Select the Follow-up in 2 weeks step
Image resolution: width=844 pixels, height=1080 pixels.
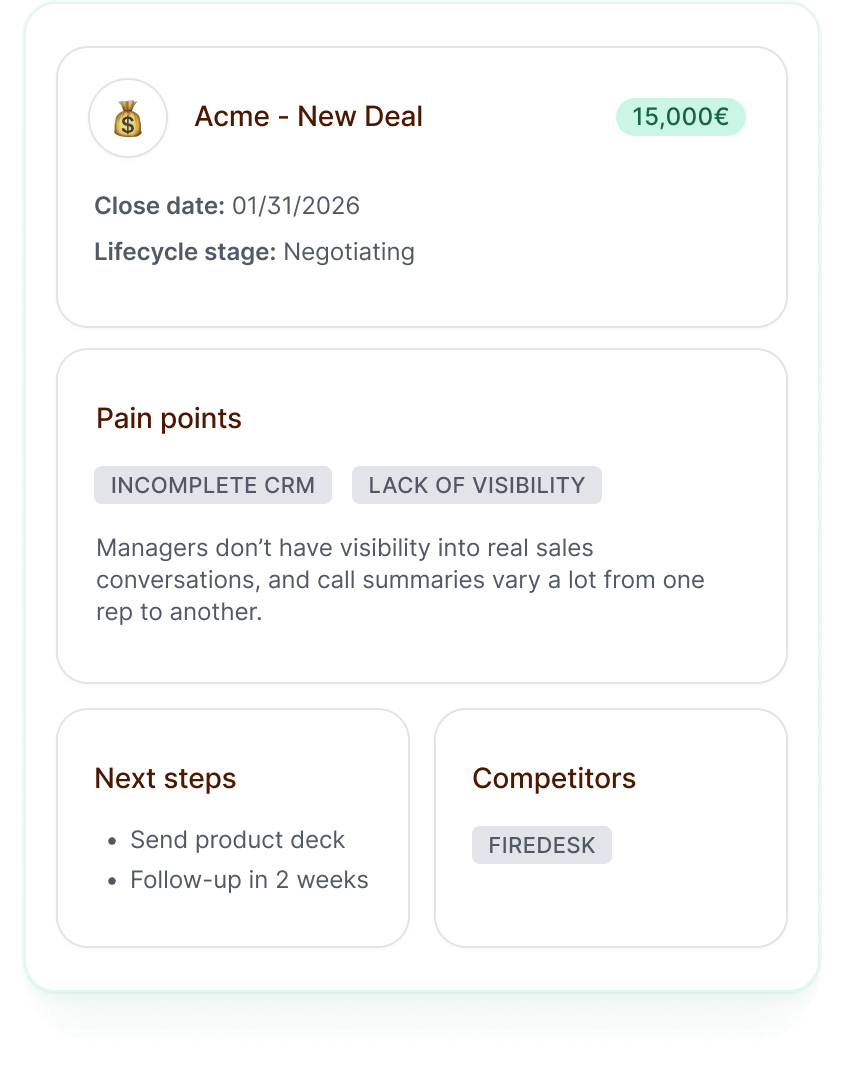click(249, 880)
